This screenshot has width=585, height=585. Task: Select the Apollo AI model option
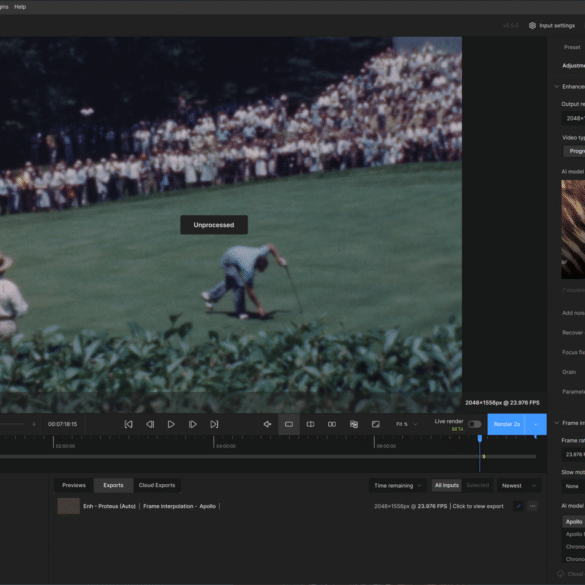coord(574,522)
